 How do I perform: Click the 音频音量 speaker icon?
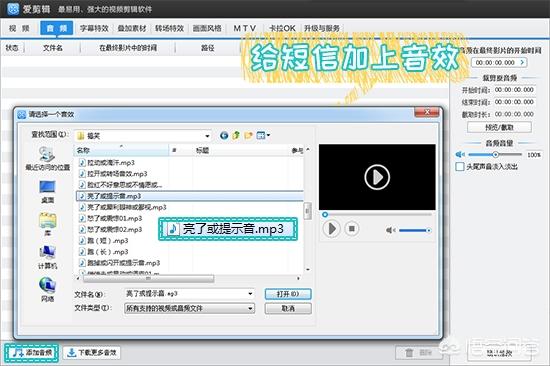pos(460,154)
